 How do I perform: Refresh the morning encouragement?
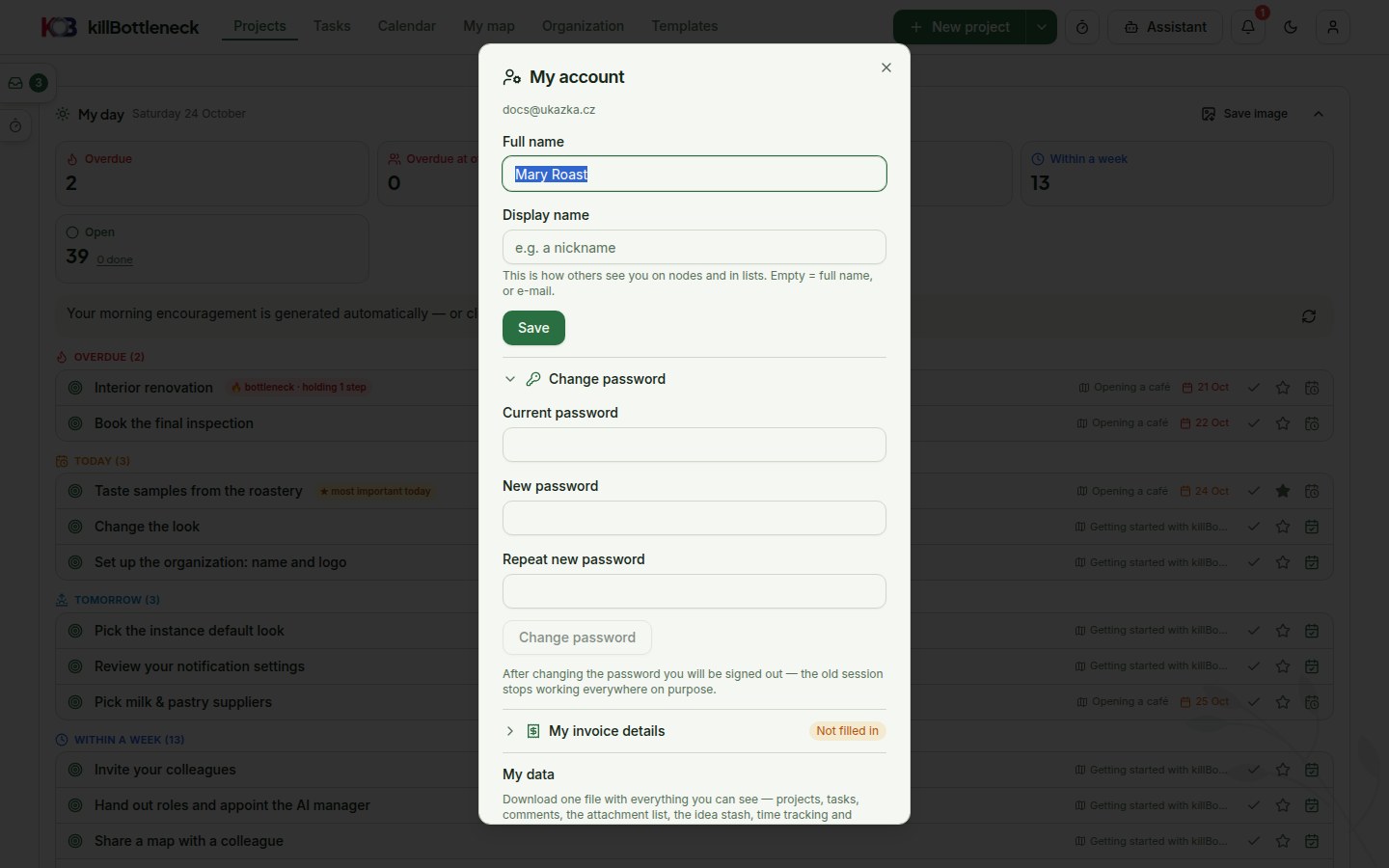click(x=1309, y=316)
